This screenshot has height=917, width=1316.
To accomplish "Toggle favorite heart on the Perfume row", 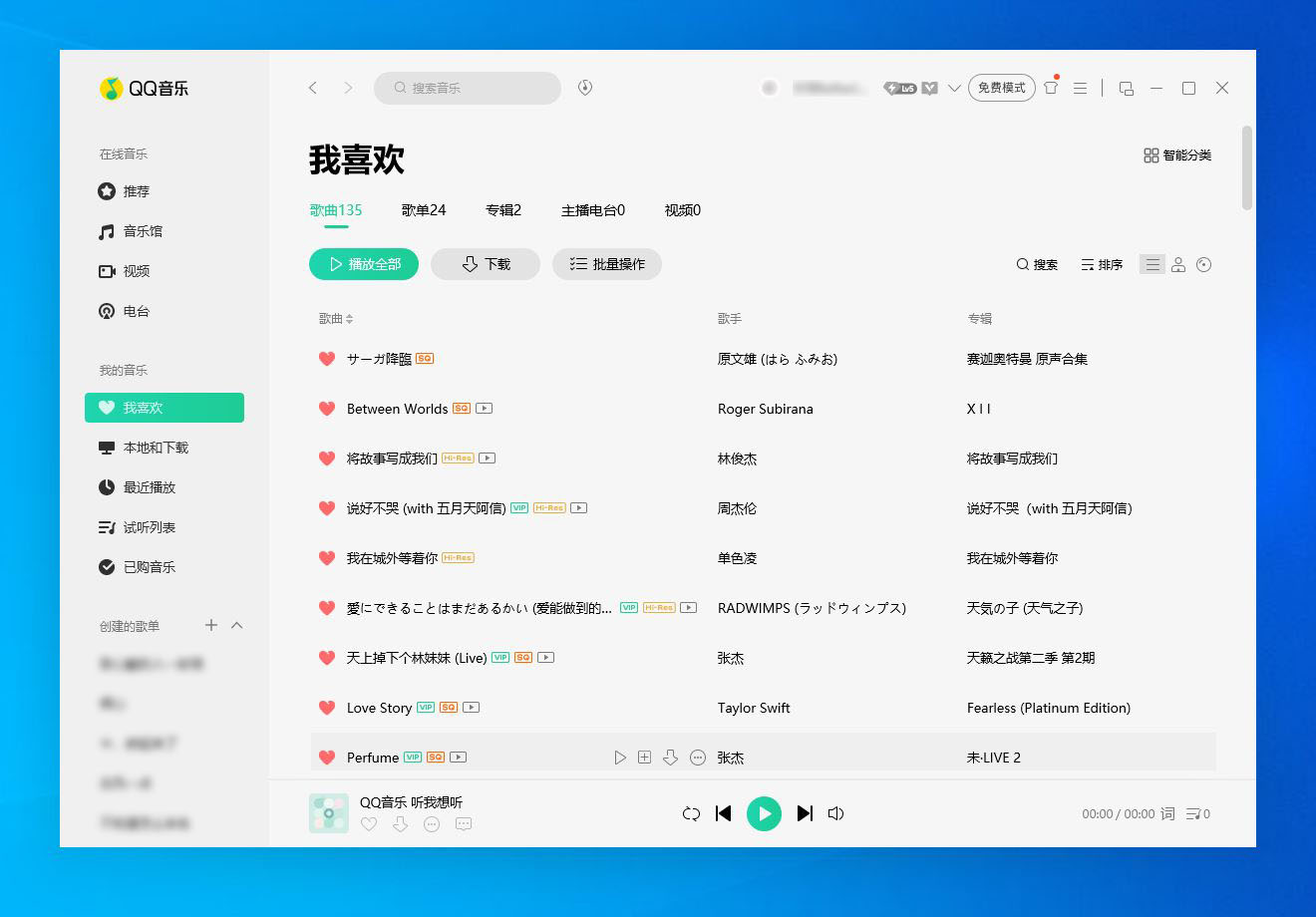I will point(327,757).
